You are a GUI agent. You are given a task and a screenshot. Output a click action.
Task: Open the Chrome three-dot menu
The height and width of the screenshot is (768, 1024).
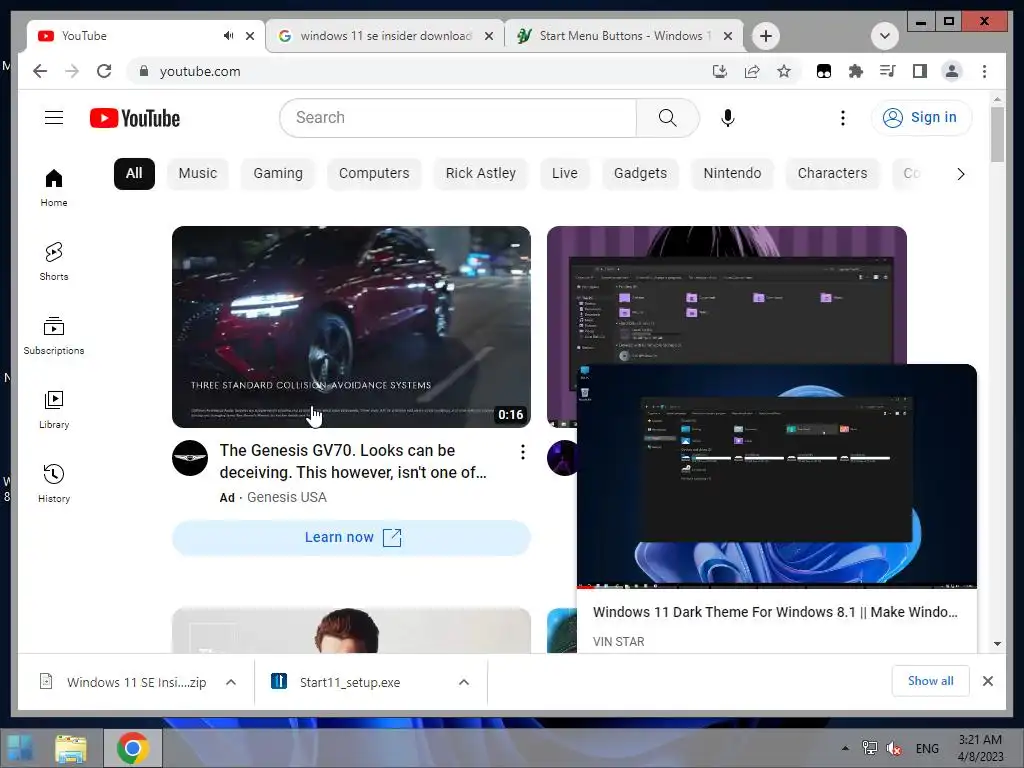(984, 71)
